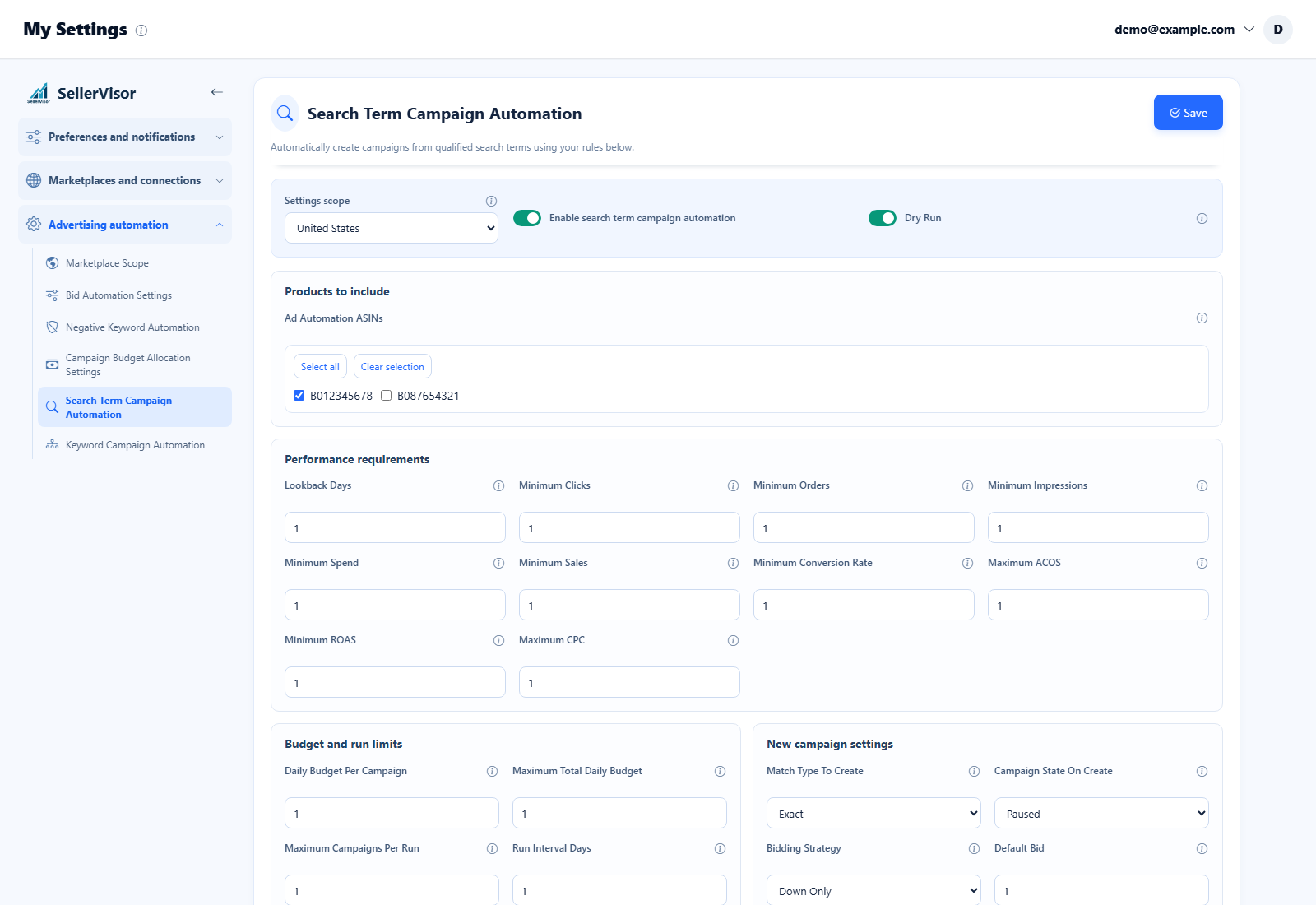Click the Lookback Days info icon
This screenshot has width=1316, height=905.
(498, 485)
